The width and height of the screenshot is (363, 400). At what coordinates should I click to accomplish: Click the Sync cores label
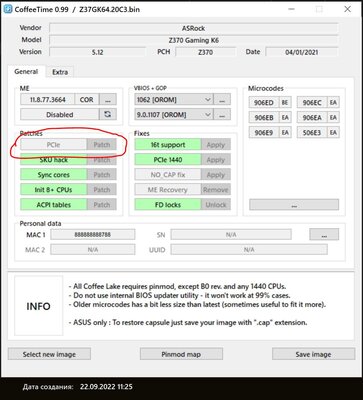(x=53, y=175)
